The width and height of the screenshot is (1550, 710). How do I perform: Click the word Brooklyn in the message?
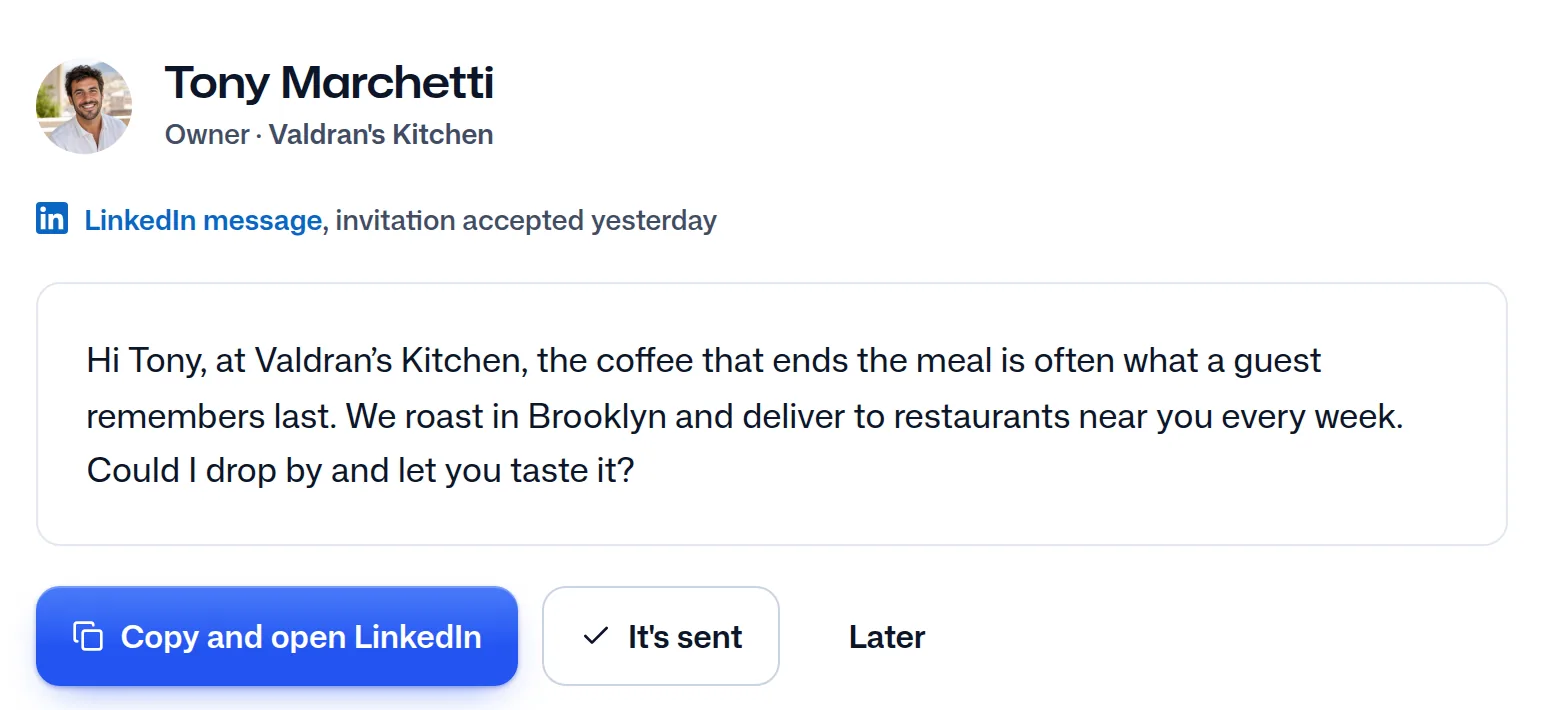597,416
